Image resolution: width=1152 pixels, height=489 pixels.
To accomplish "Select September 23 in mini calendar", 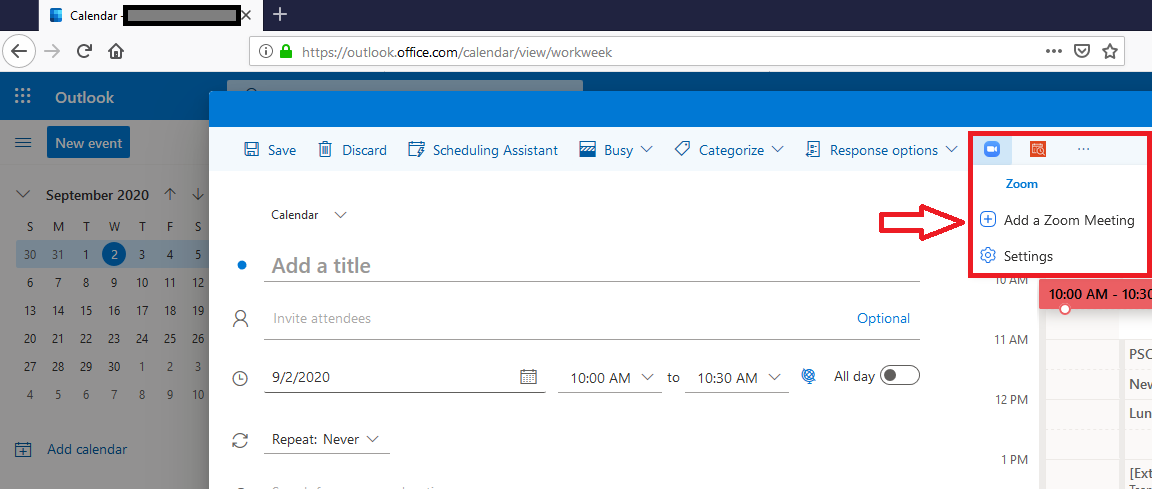I will pos(114,338).
